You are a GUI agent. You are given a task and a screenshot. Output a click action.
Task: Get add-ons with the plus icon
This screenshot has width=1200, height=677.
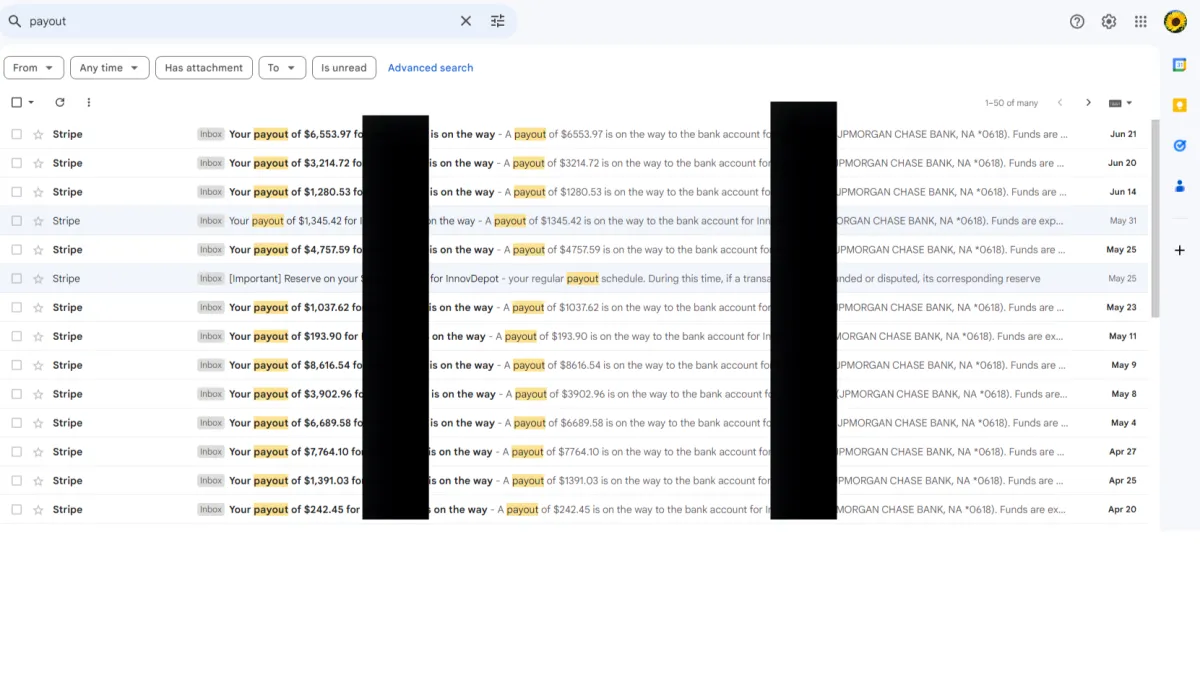pyautogui.click(x=1180, y=250)
